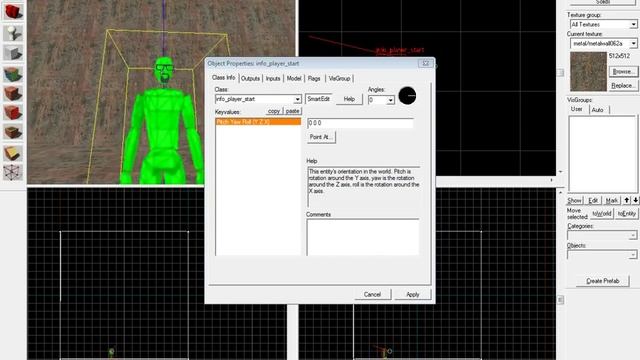Image resolution: width=640 pixels, height=360 pixels.
Task: Click the paste keyvalues button
Action: click(292, 111)
